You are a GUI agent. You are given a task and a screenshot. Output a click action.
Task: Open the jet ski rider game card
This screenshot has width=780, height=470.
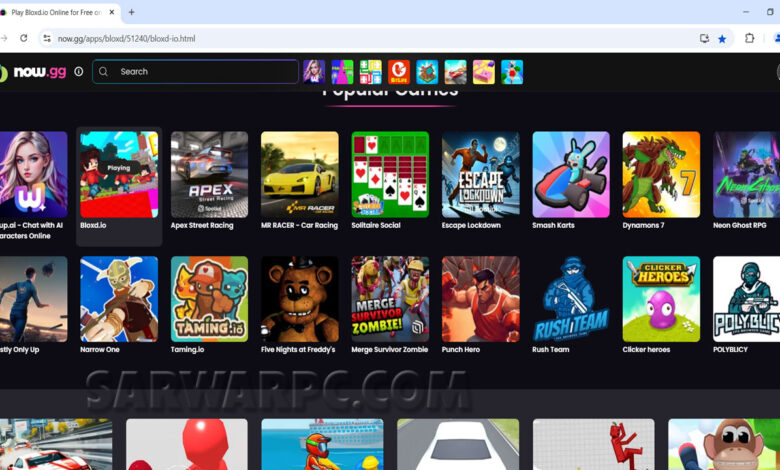coord(322,444)
